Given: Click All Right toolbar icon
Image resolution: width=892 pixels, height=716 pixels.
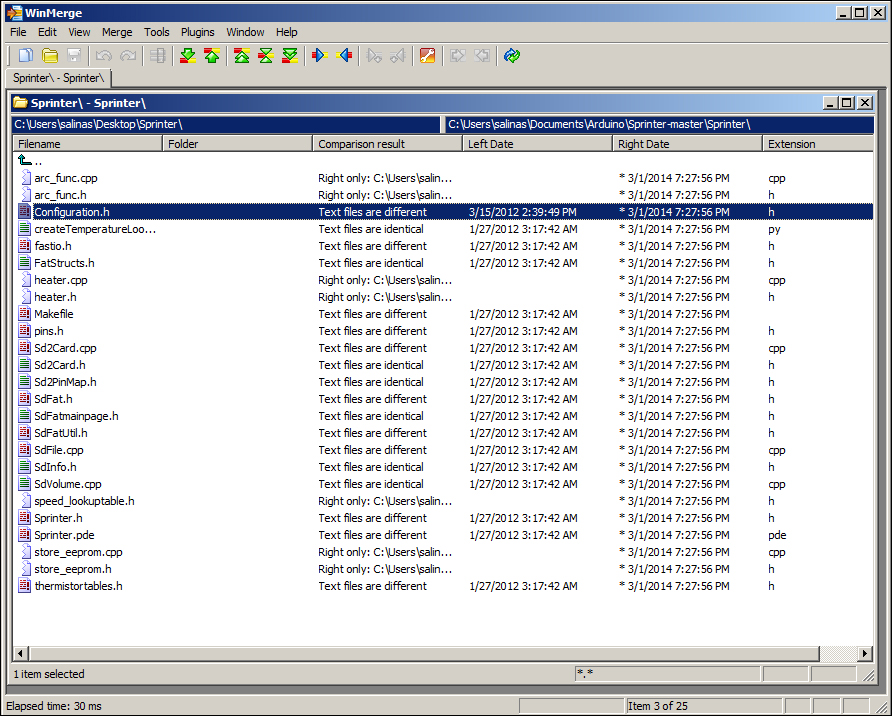Looking at the screenshot, I should (457, 56).
